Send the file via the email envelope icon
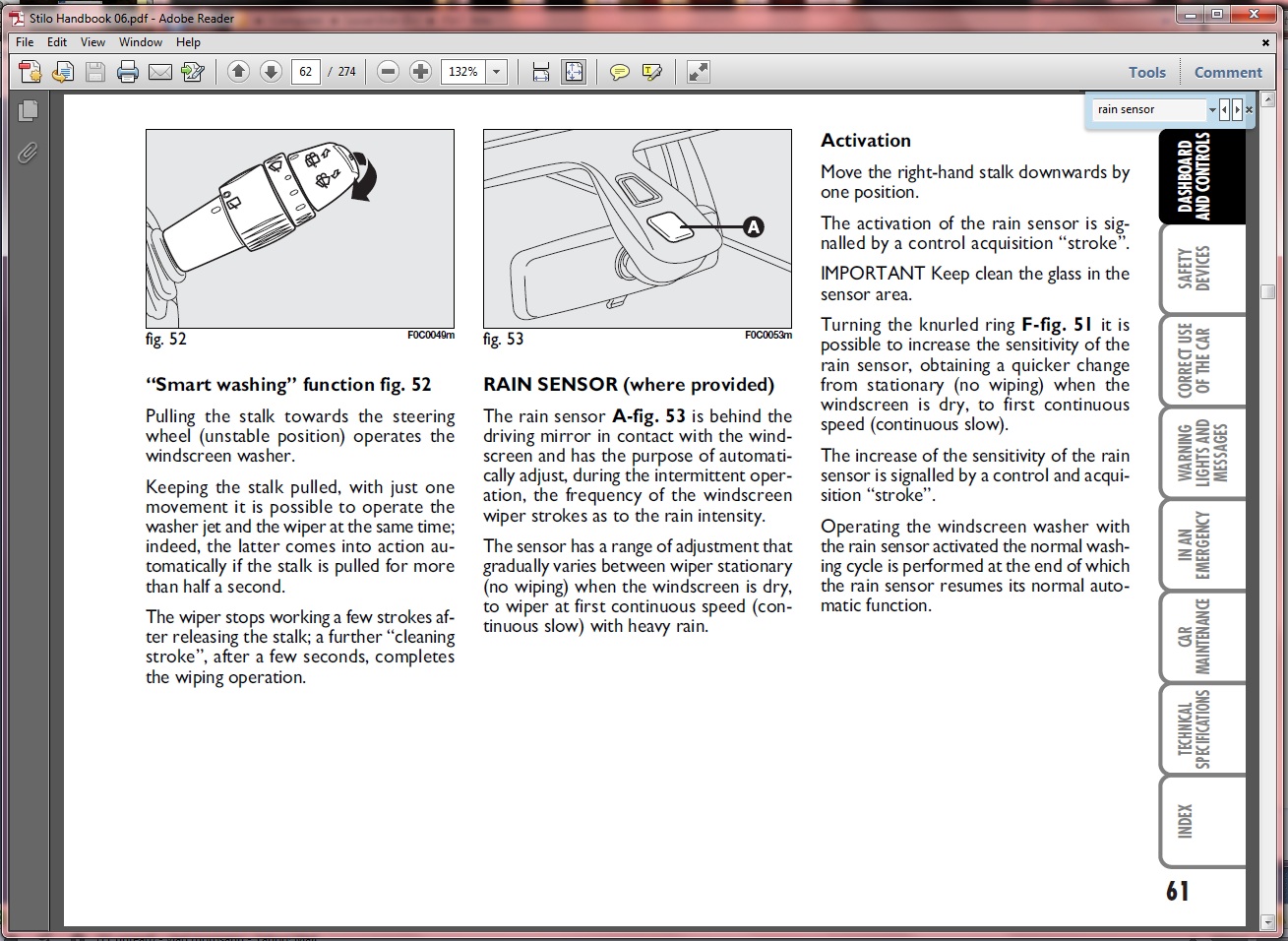The width and height of the screenshot is (1288, 941). click(x=160, y=72)
